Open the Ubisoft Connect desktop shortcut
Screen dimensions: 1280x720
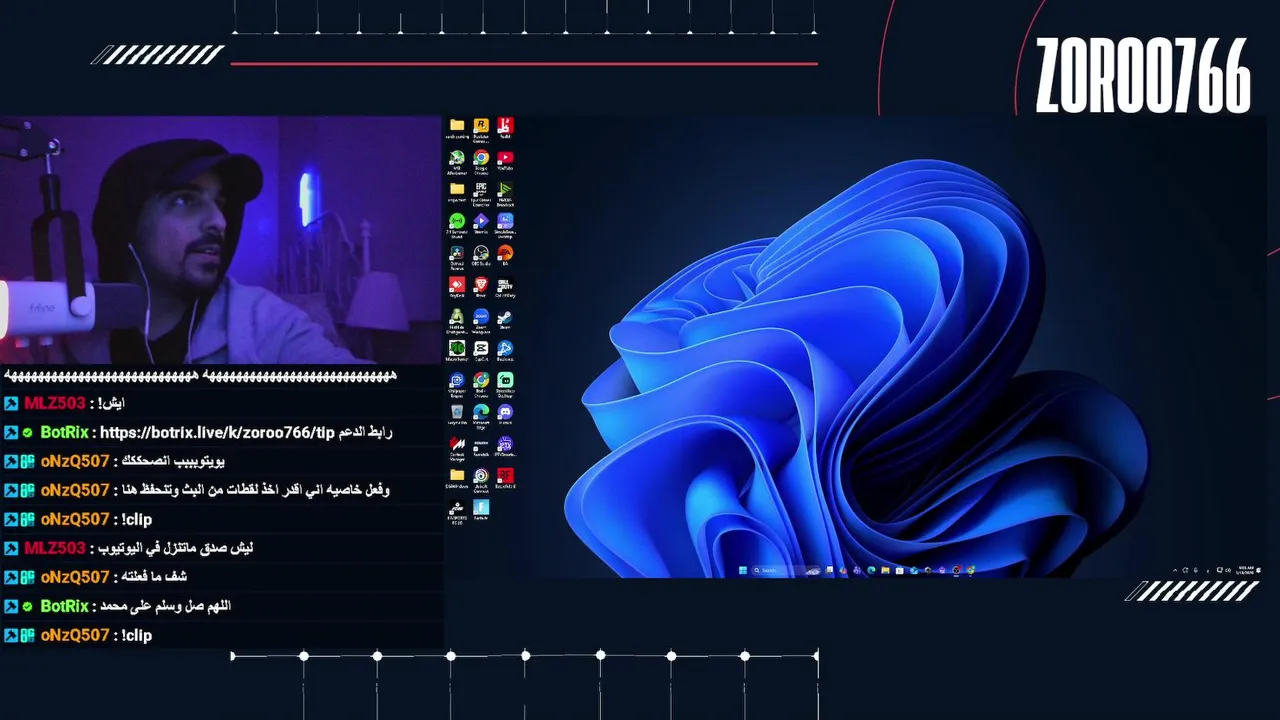(x=481, y=479)
